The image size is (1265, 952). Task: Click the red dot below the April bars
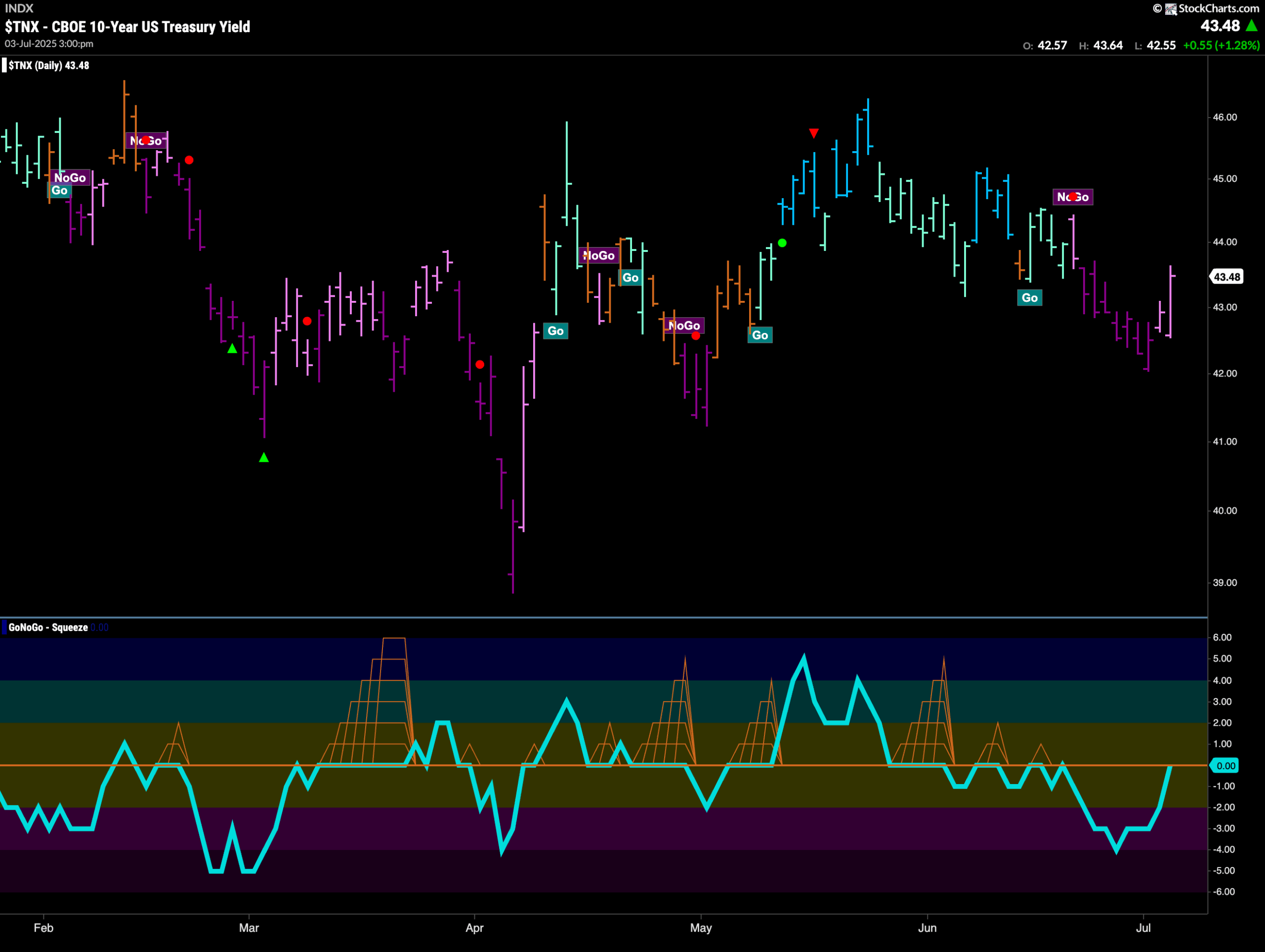pyautogui.click(x=480, y=364)
